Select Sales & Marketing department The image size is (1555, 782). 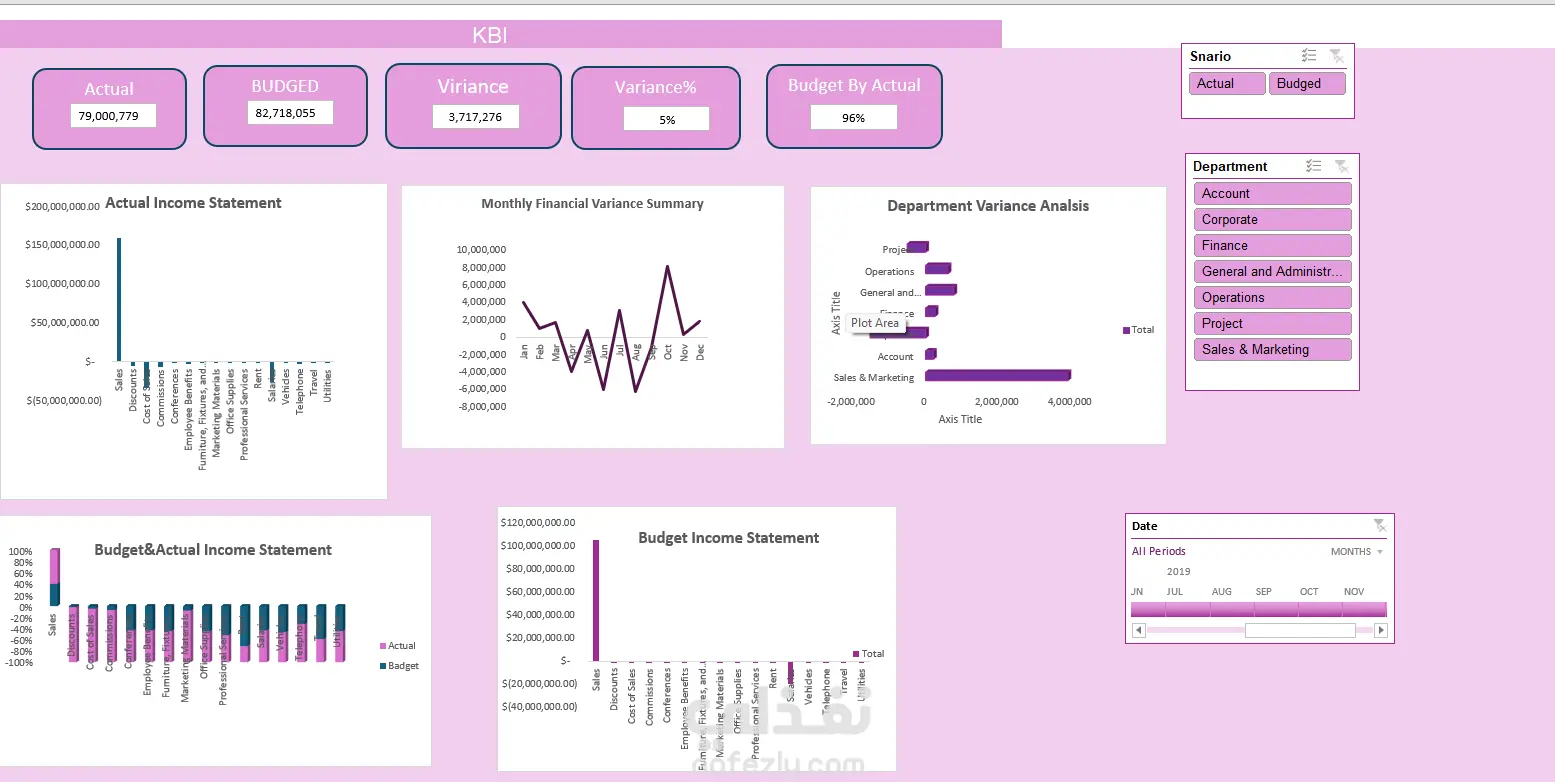tap(1272, 349)
